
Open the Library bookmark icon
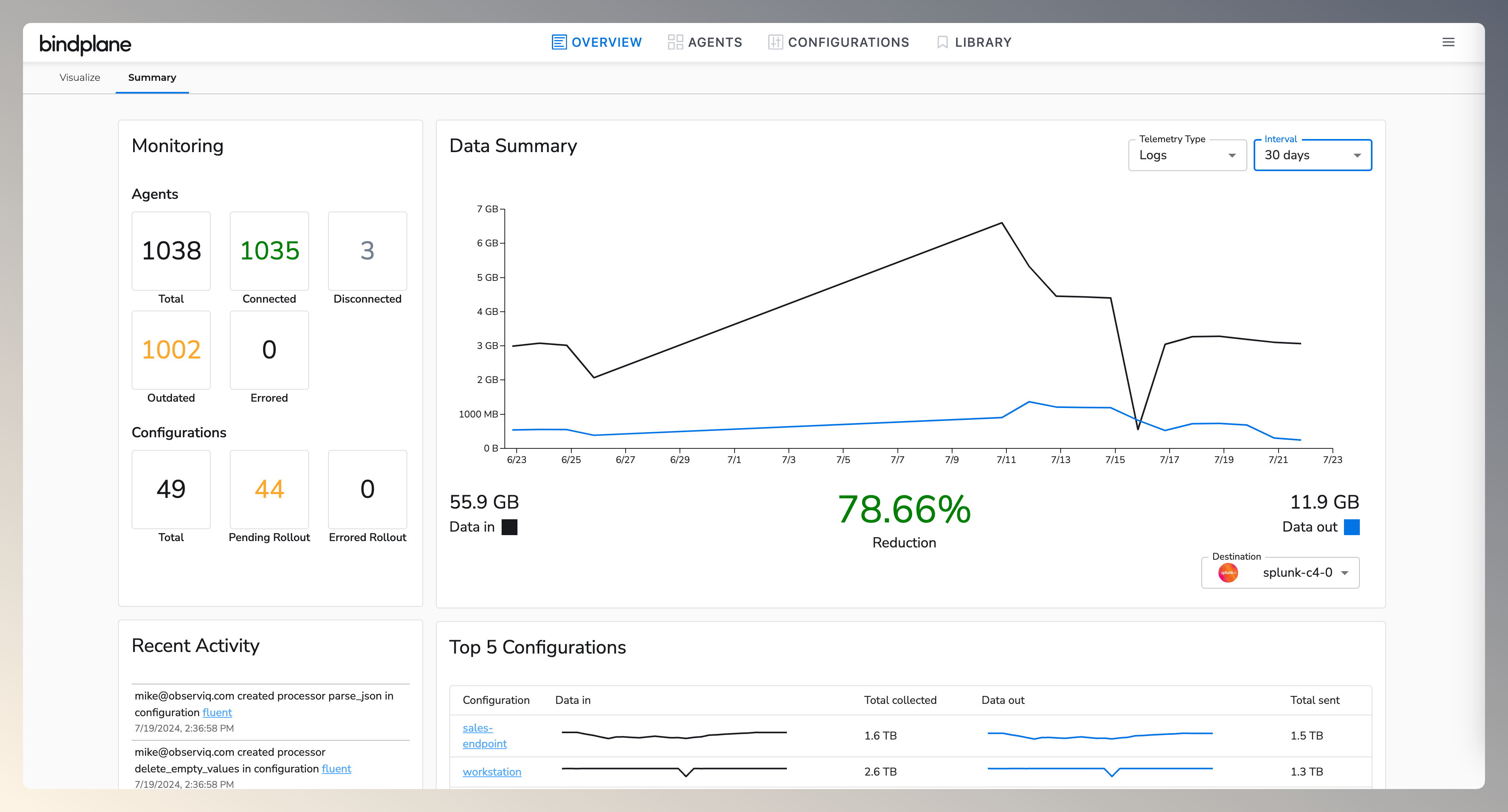click(x=942, y=42)
